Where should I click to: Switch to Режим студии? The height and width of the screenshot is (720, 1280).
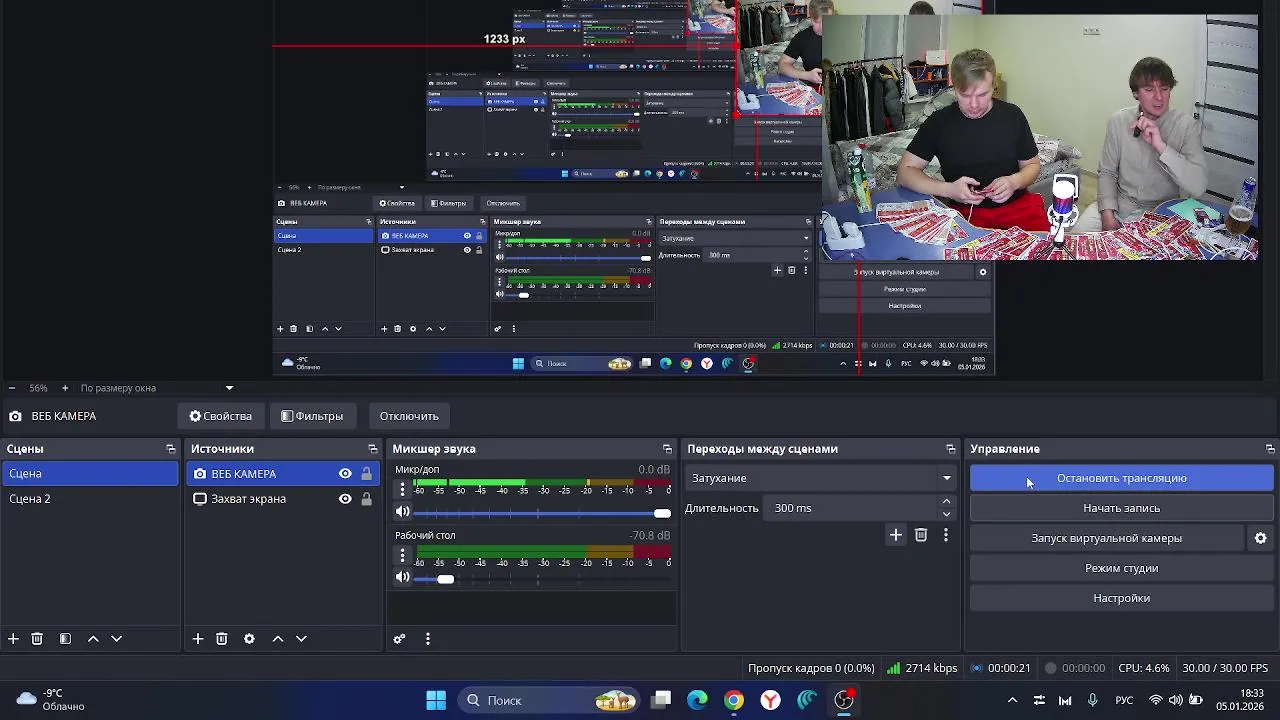coord(1121,568)
